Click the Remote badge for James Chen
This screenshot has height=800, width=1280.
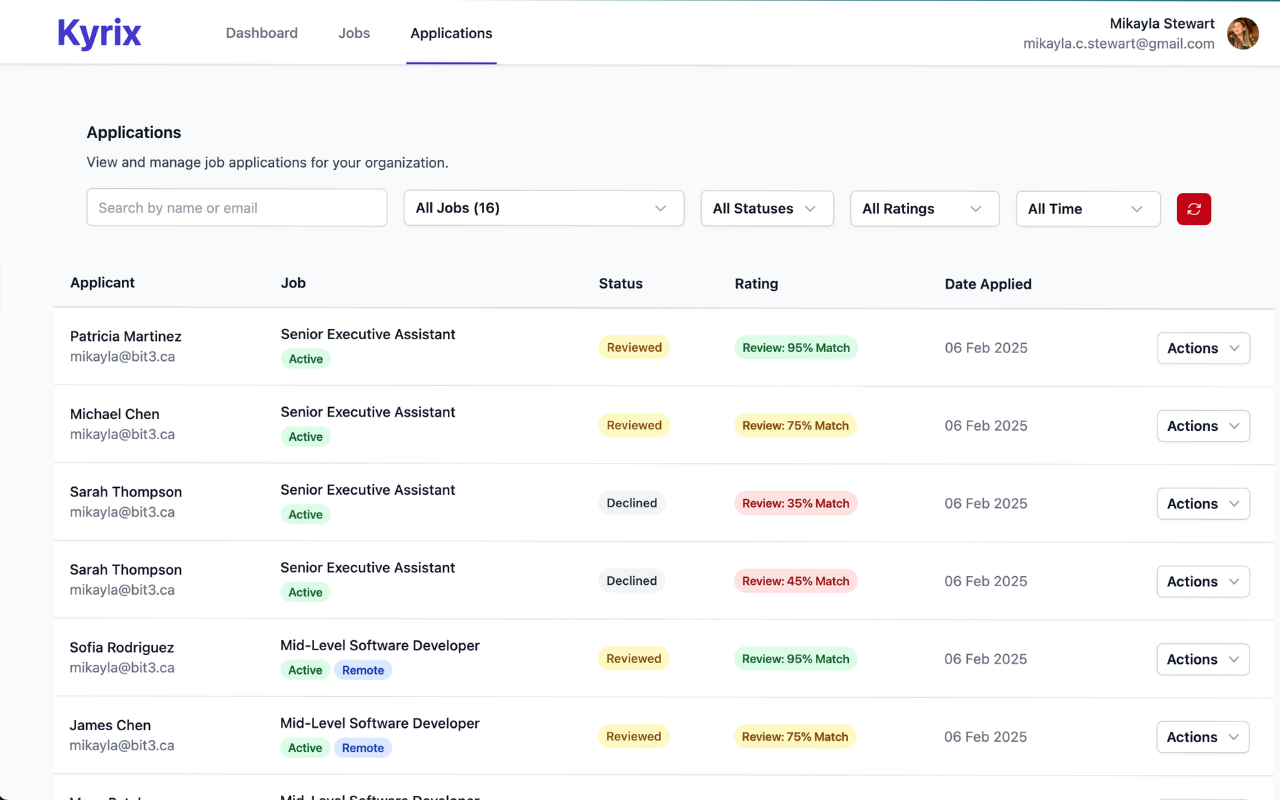pyautogui.click(x=363, y=747)
